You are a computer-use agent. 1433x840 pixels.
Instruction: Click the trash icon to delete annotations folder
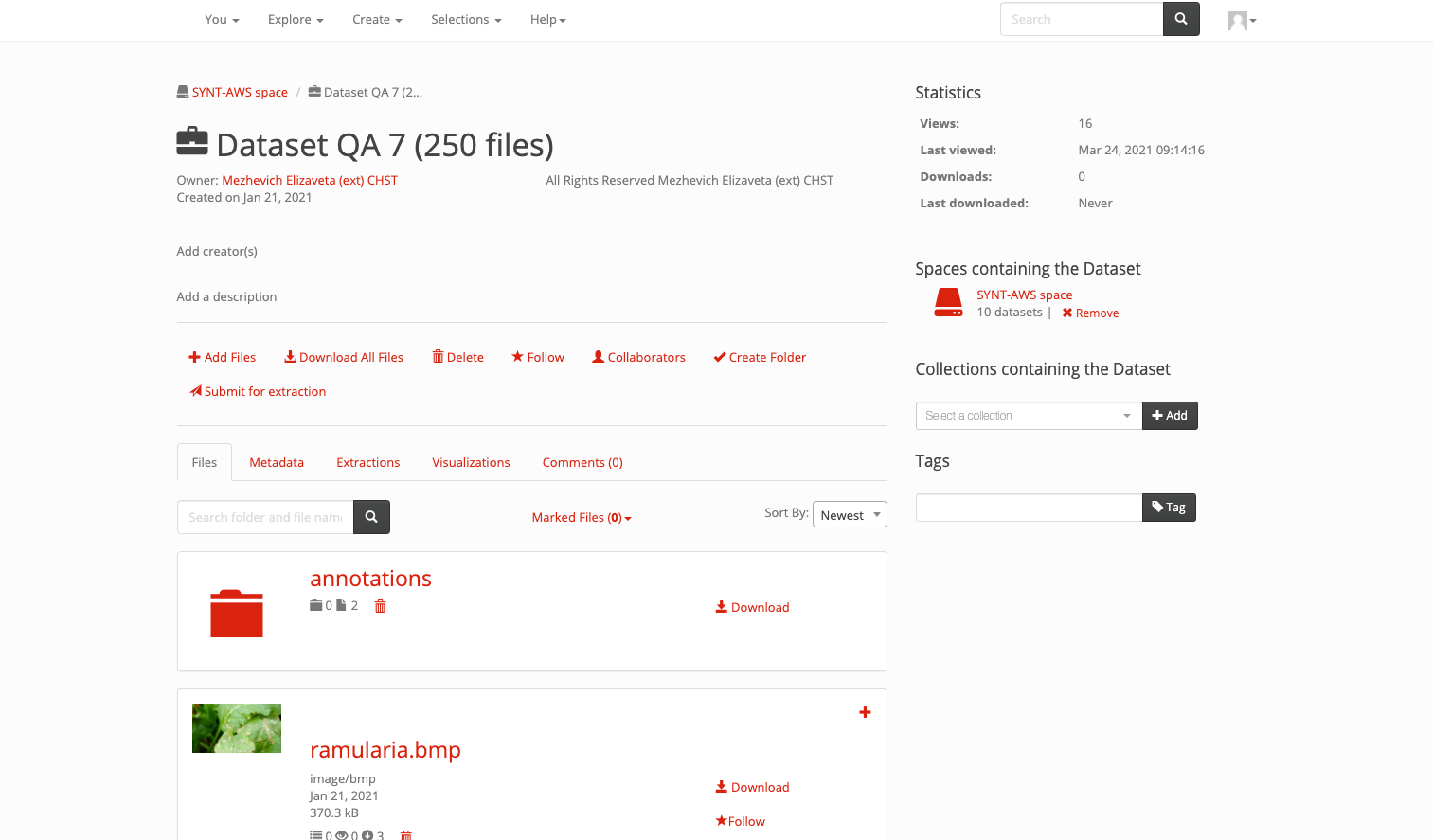point(380,605)
